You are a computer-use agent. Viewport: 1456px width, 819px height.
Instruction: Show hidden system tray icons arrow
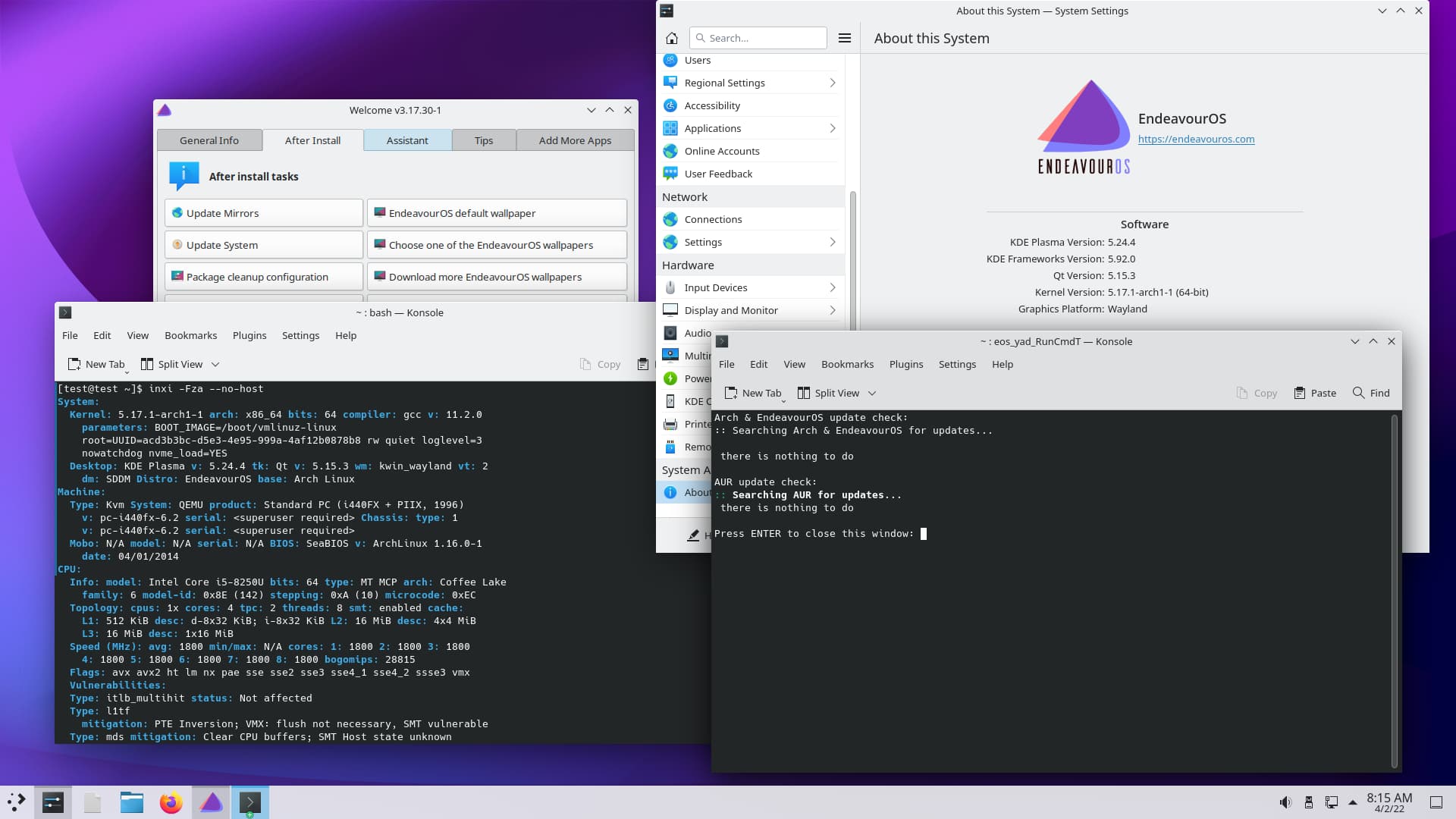pyautogui.click(x=1352, y=802)
